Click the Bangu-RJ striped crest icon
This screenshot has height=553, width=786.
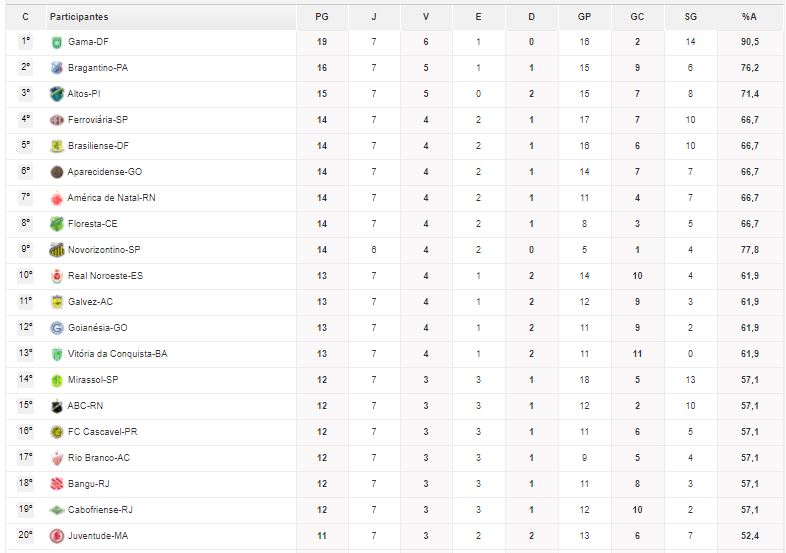57,484
